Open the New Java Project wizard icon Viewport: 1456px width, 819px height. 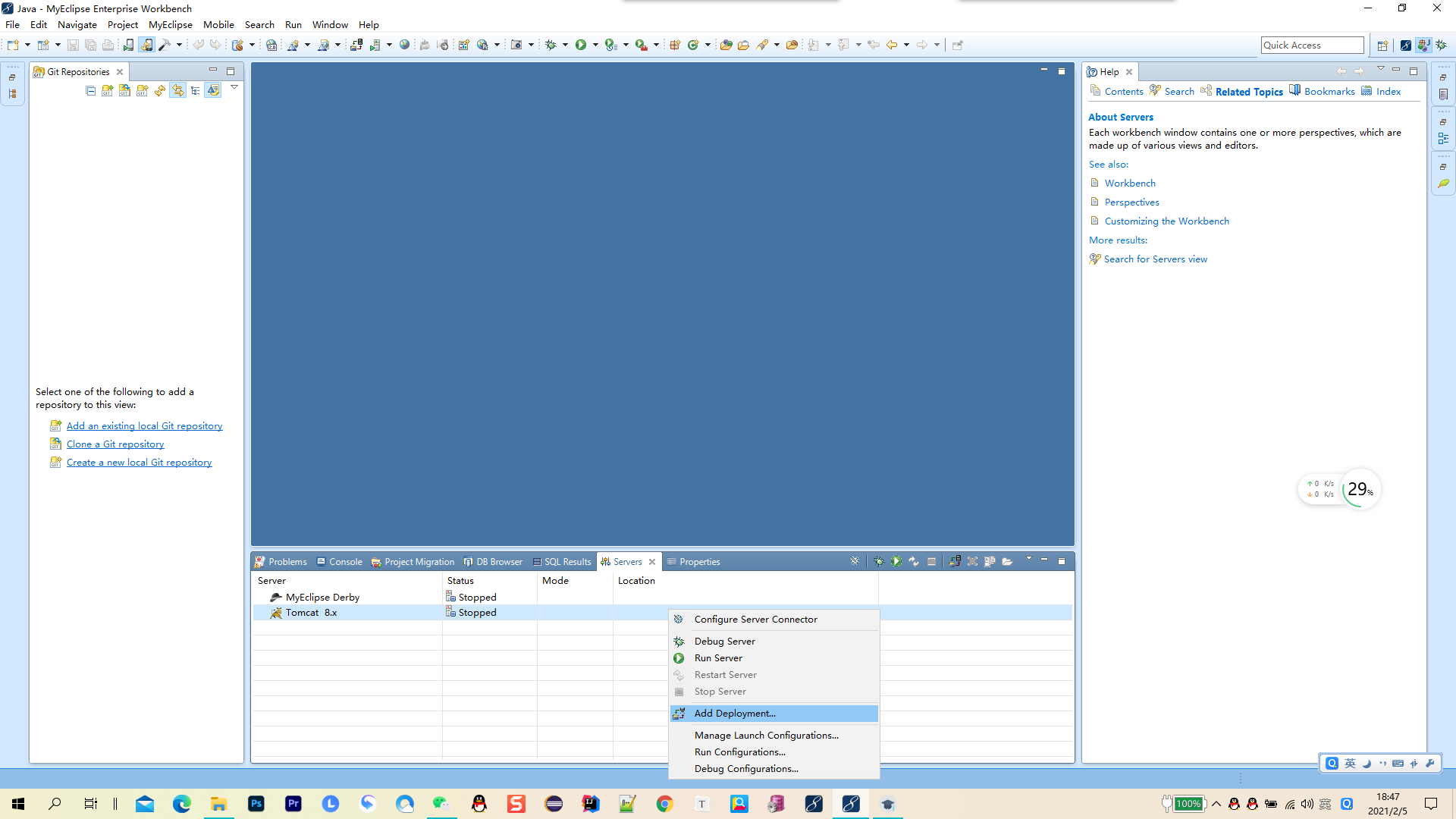[42, 45]
